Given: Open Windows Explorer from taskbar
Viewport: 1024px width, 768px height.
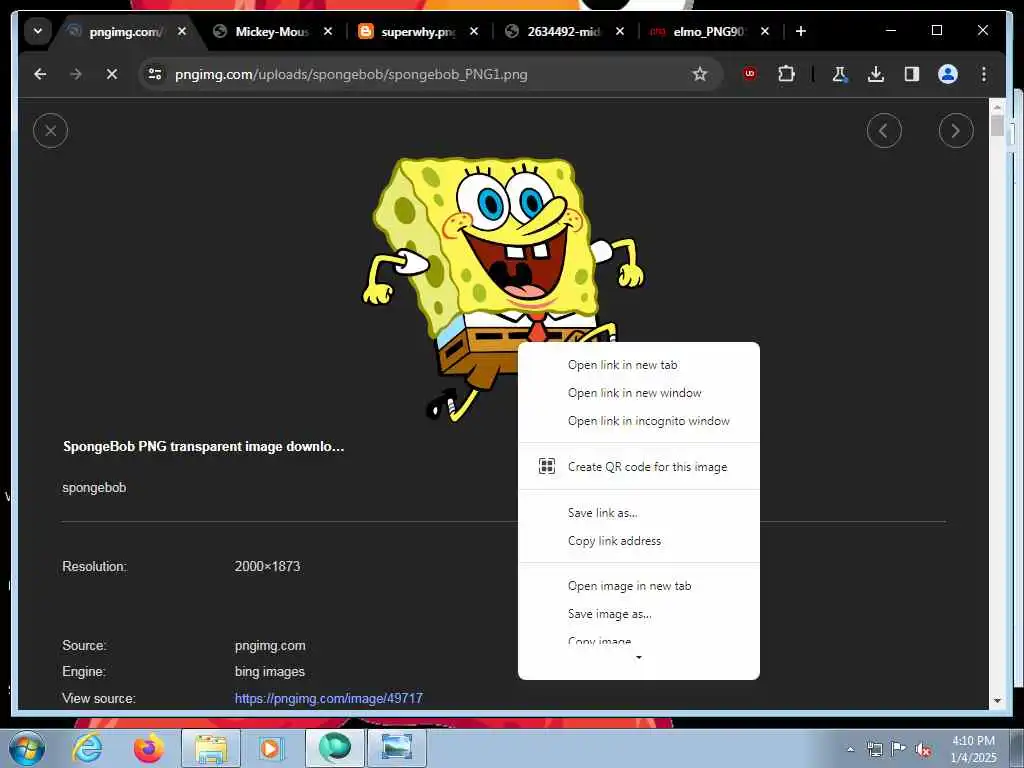Looking at the screenshot, I should click(211, 748).
